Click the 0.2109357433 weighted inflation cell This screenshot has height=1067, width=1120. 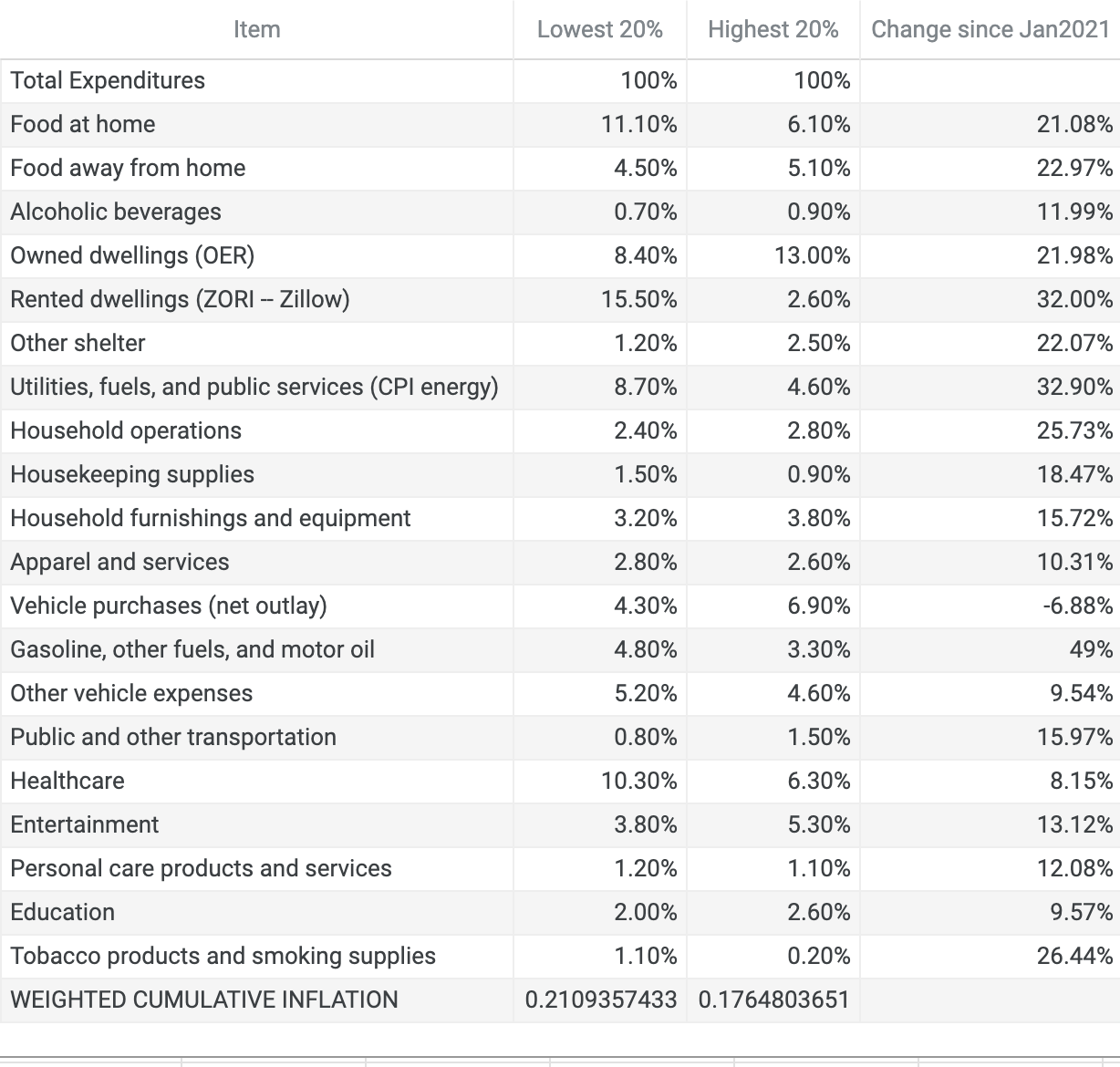[x=600, y=1000]
